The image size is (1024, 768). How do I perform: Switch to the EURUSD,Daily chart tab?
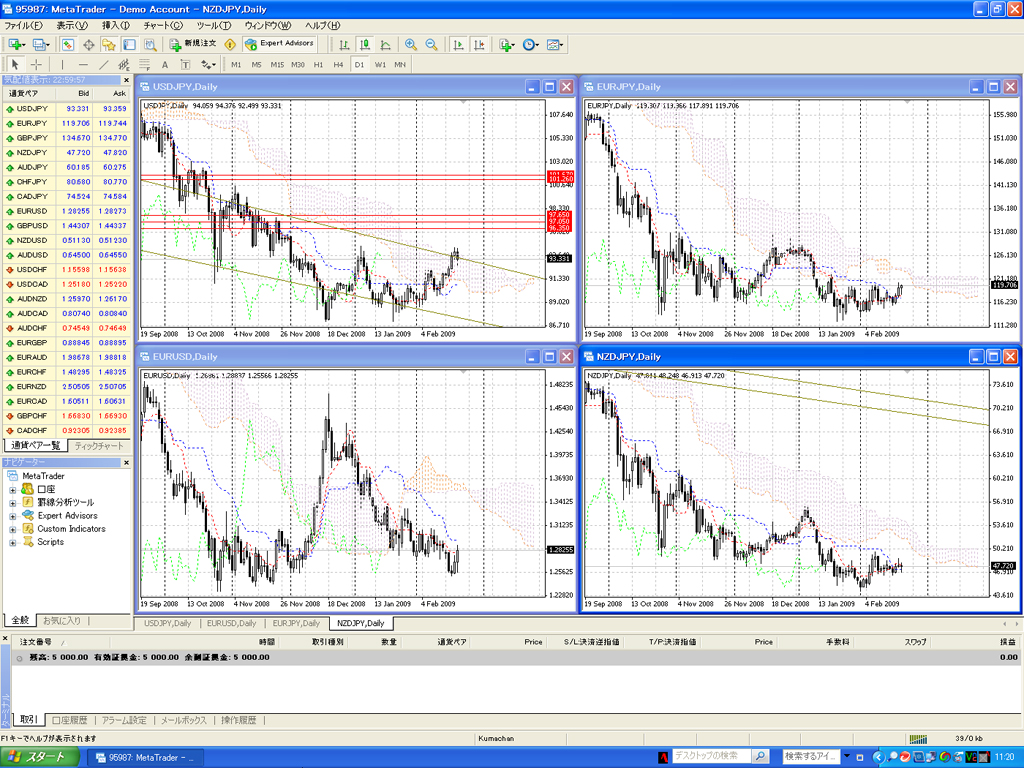(x=232, y=623)
